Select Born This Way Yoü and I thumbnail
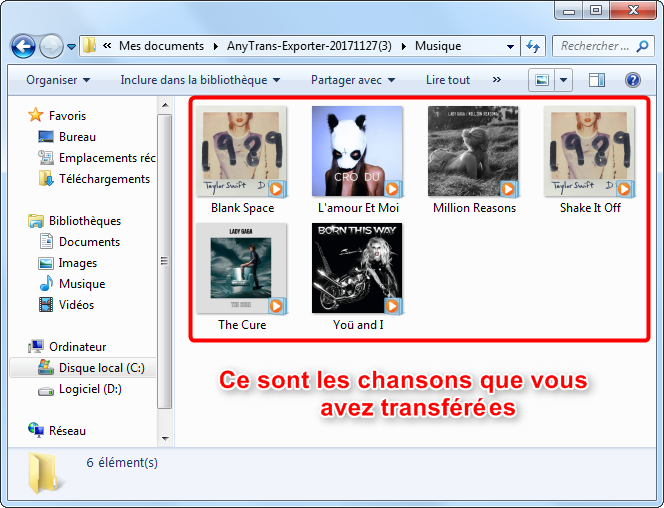 coord(357,269)
